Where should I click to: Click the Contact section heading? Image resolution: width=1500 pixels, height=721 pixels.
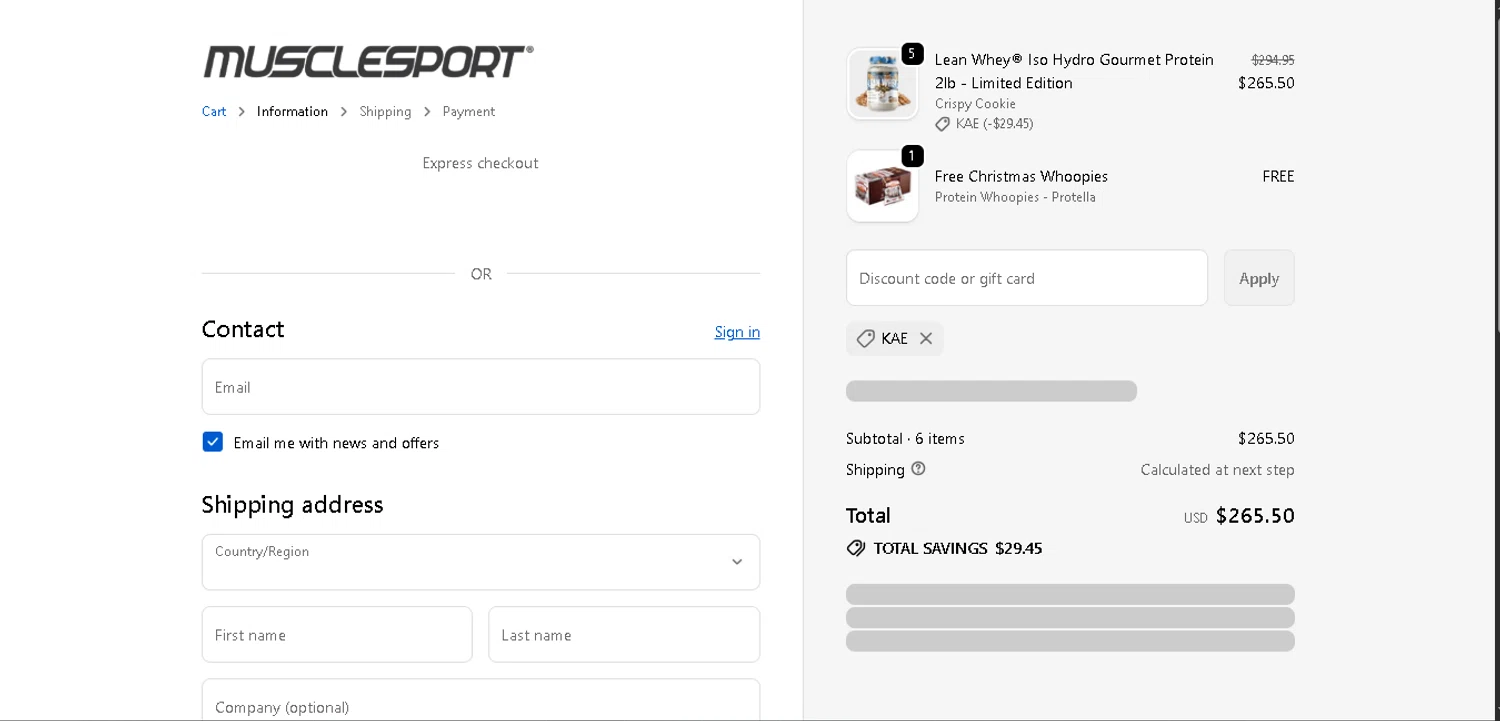(x=243, y=329)
